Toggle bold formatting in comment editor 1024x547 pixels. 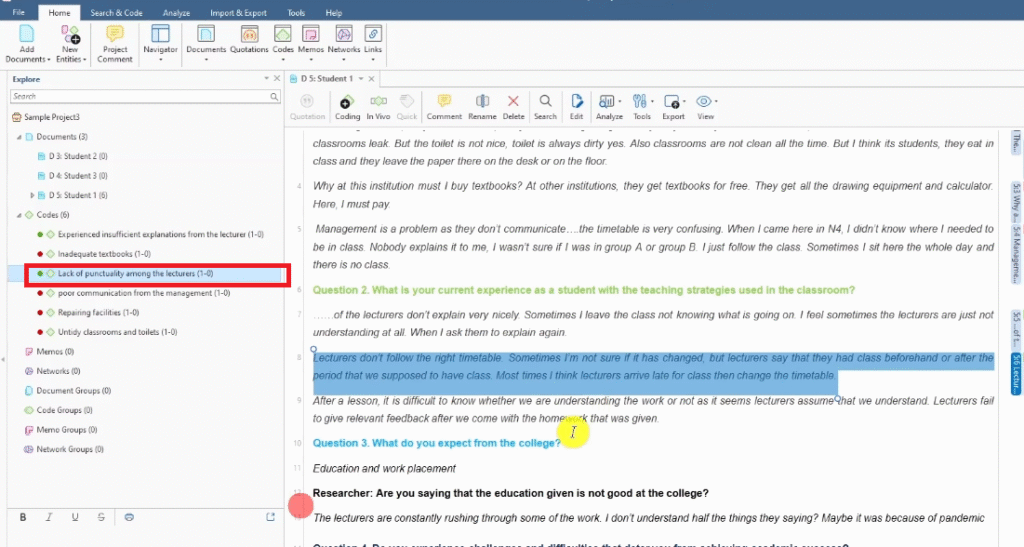coord(23,517)
